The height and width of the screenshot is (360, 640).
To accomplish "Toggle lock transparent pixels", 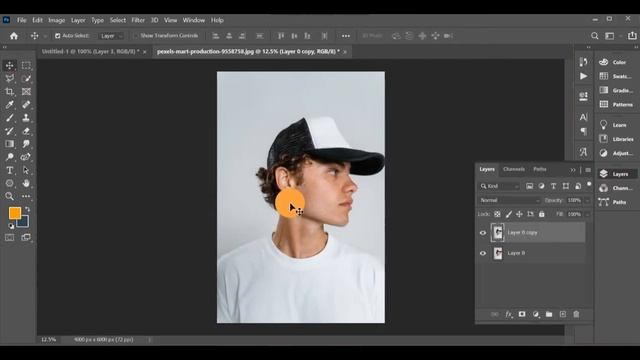I will [497, 214].
